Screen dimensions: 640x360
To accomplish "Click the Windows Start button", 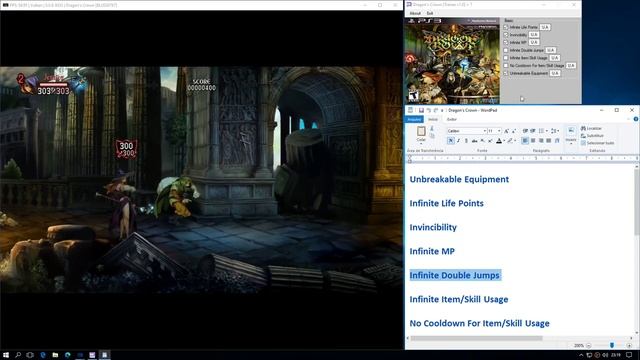I will point(6,355).
